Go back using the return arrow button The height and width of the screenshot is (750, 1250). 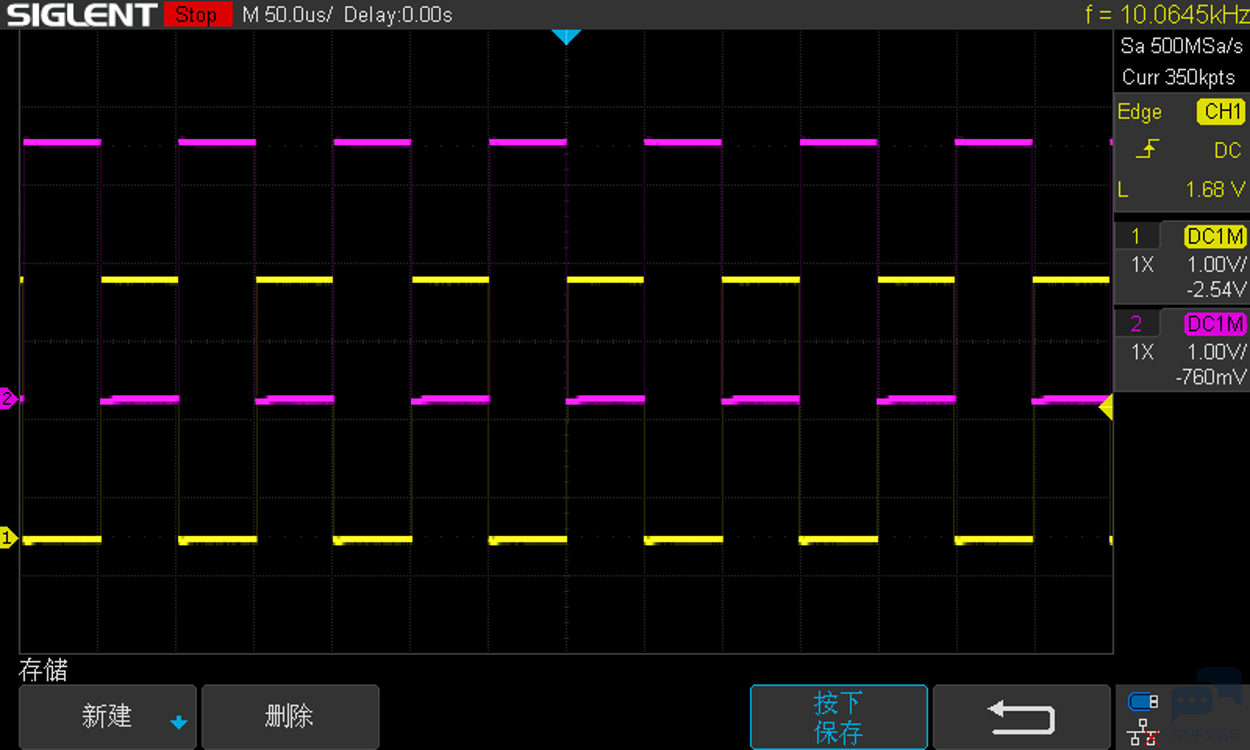[1021, 717]
